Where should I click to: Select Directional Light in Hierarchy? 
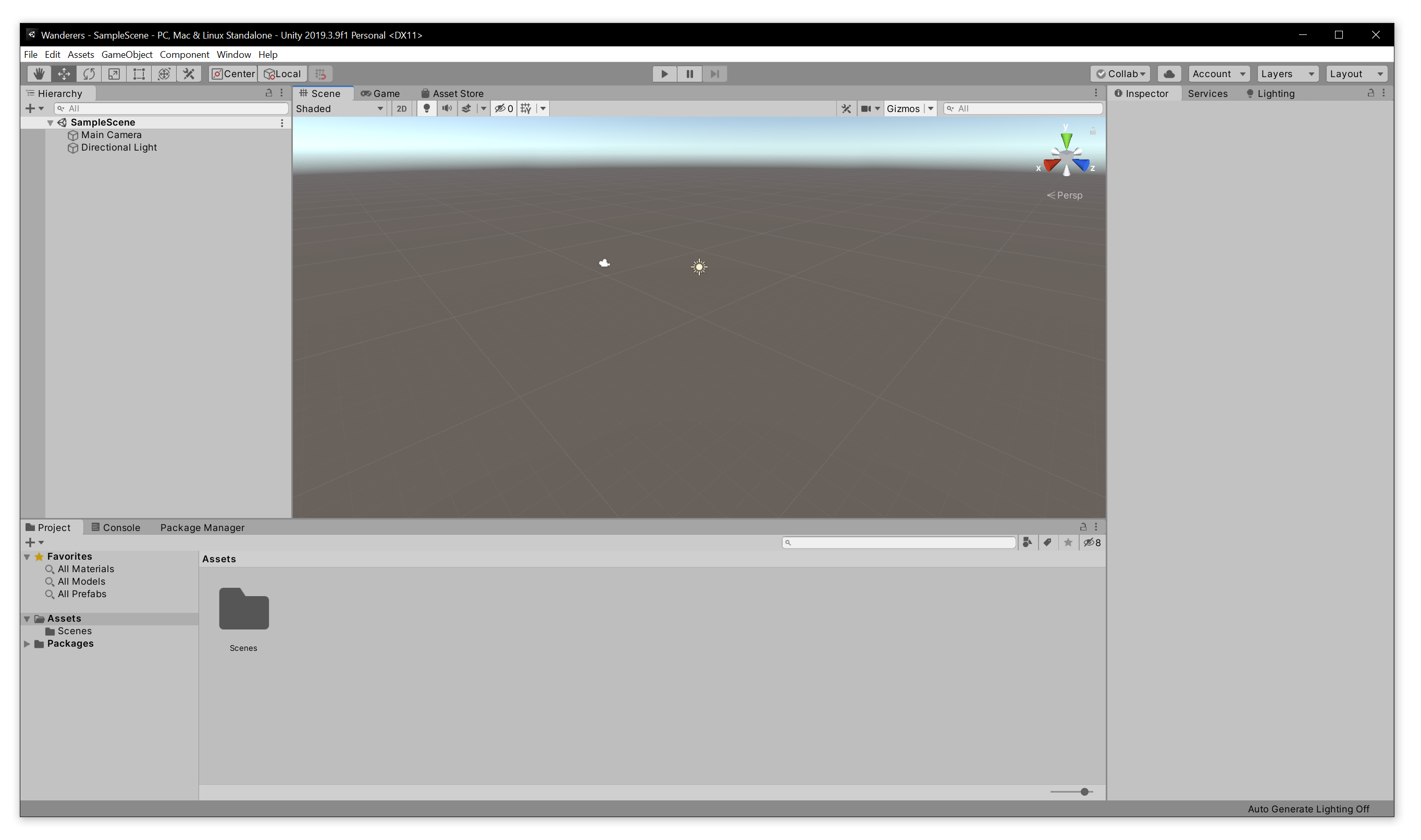(119, 148)
